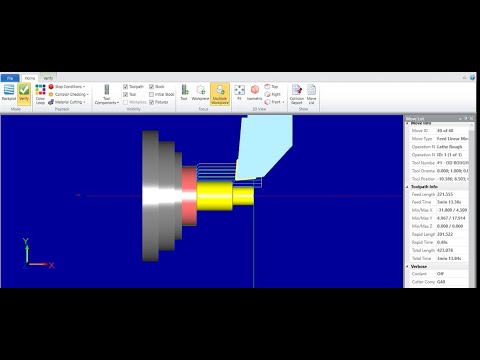Click the Stop Conditions red icon

click(x=51, y=87)
